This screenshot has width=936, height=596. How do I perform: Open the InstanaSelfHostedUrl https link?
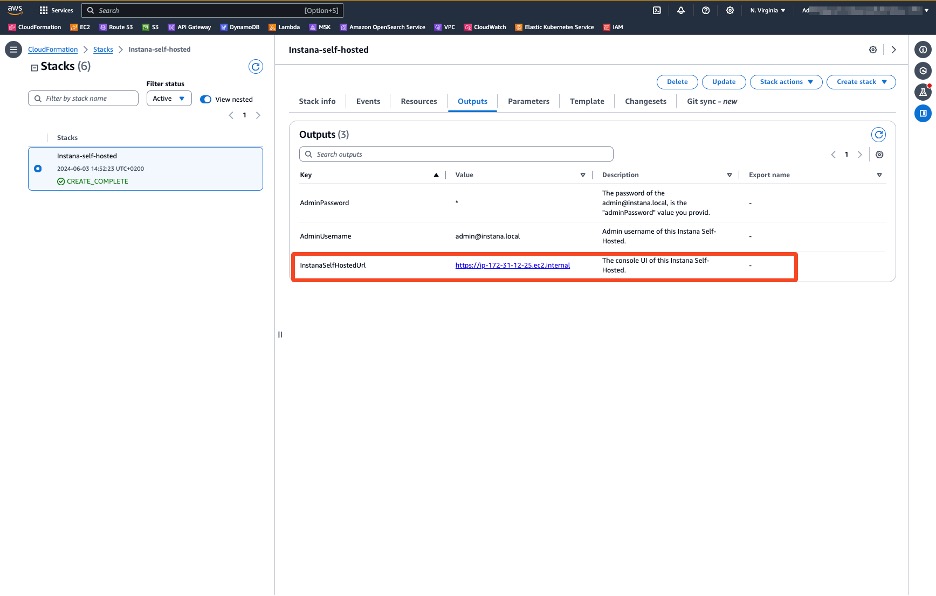click(x=512, y=265)
